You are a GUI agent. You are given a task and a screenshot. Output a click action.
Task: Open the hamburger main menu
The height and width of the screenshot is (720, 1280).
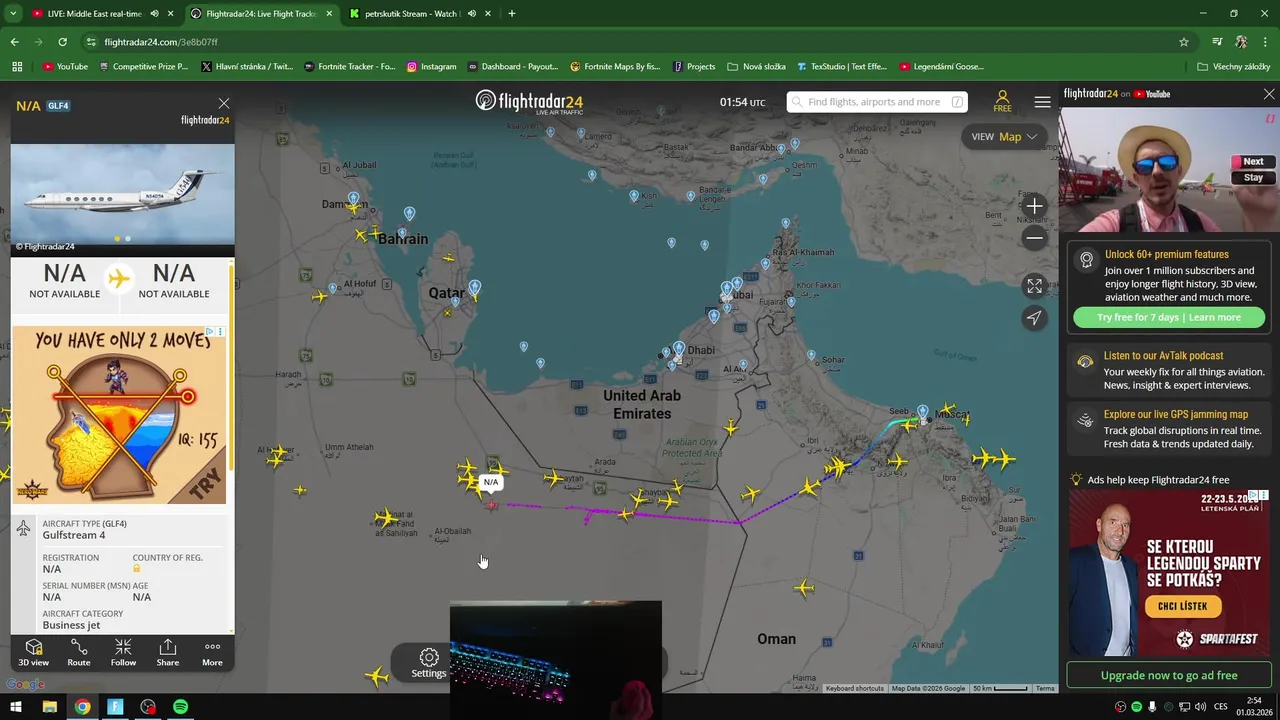point(1042,102)
